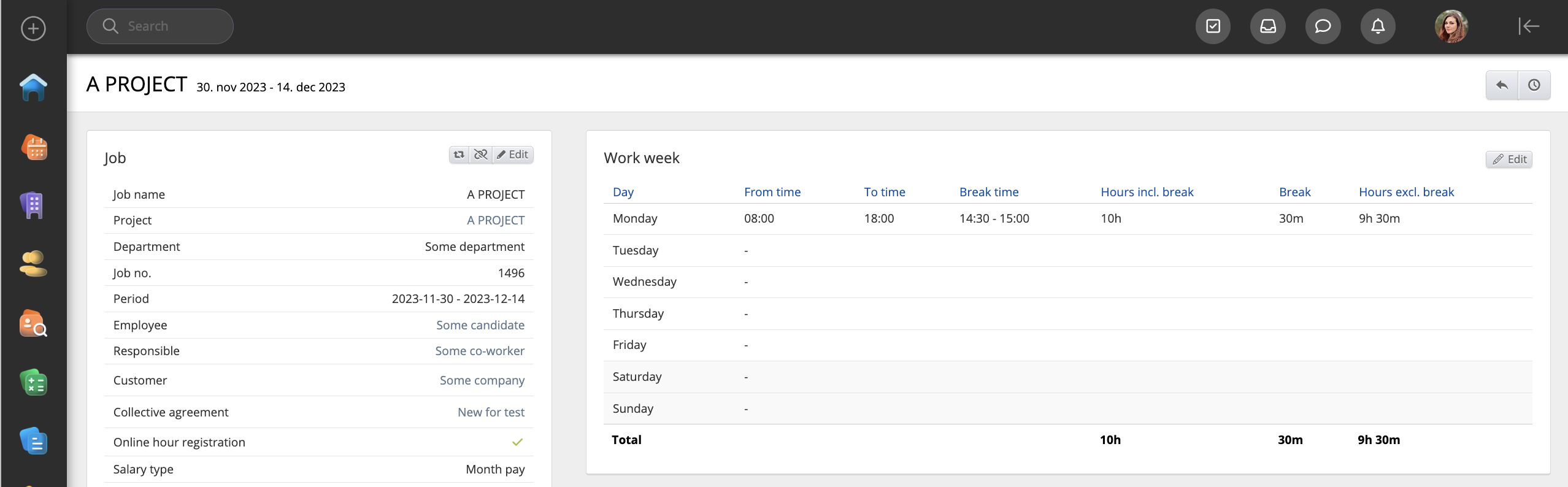Open the history clock button
The image size is (1568, 487).
(x=1534, y=85)
